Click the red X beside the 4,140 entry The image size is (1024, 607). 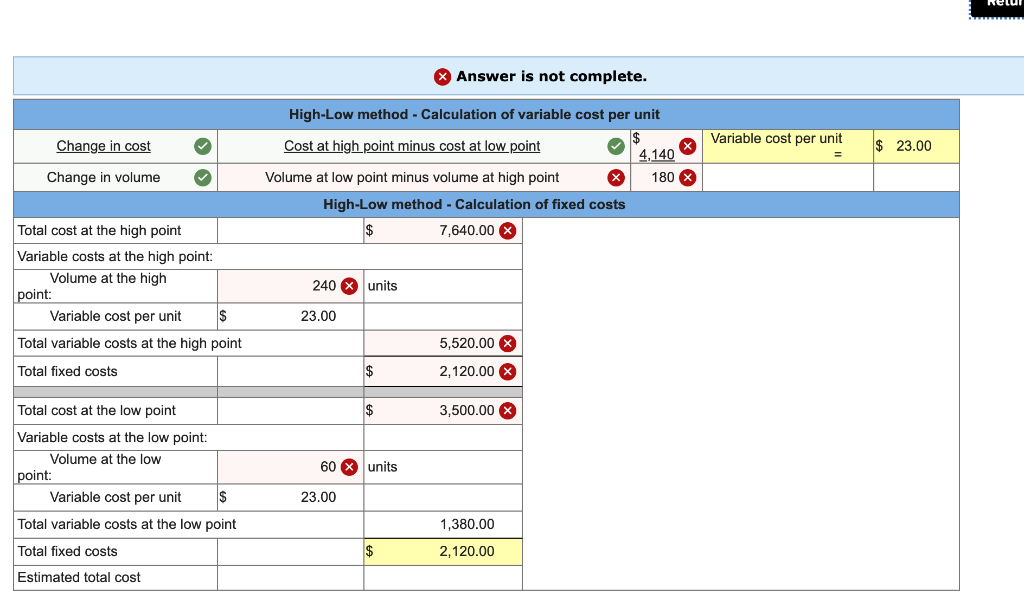click(x=688, y=146)
